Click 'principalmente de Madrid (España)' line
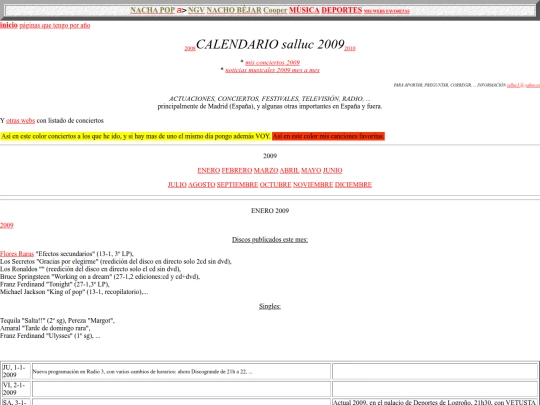540x405 pixels. 270,106
